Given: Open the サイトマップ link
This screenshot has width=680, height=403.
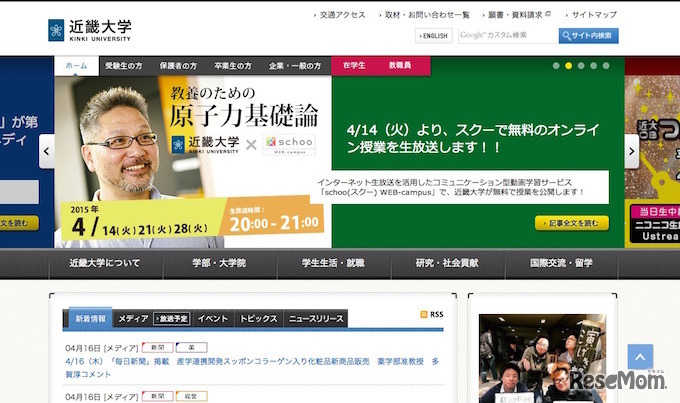Looking at the screenshot, I should 592,15.
